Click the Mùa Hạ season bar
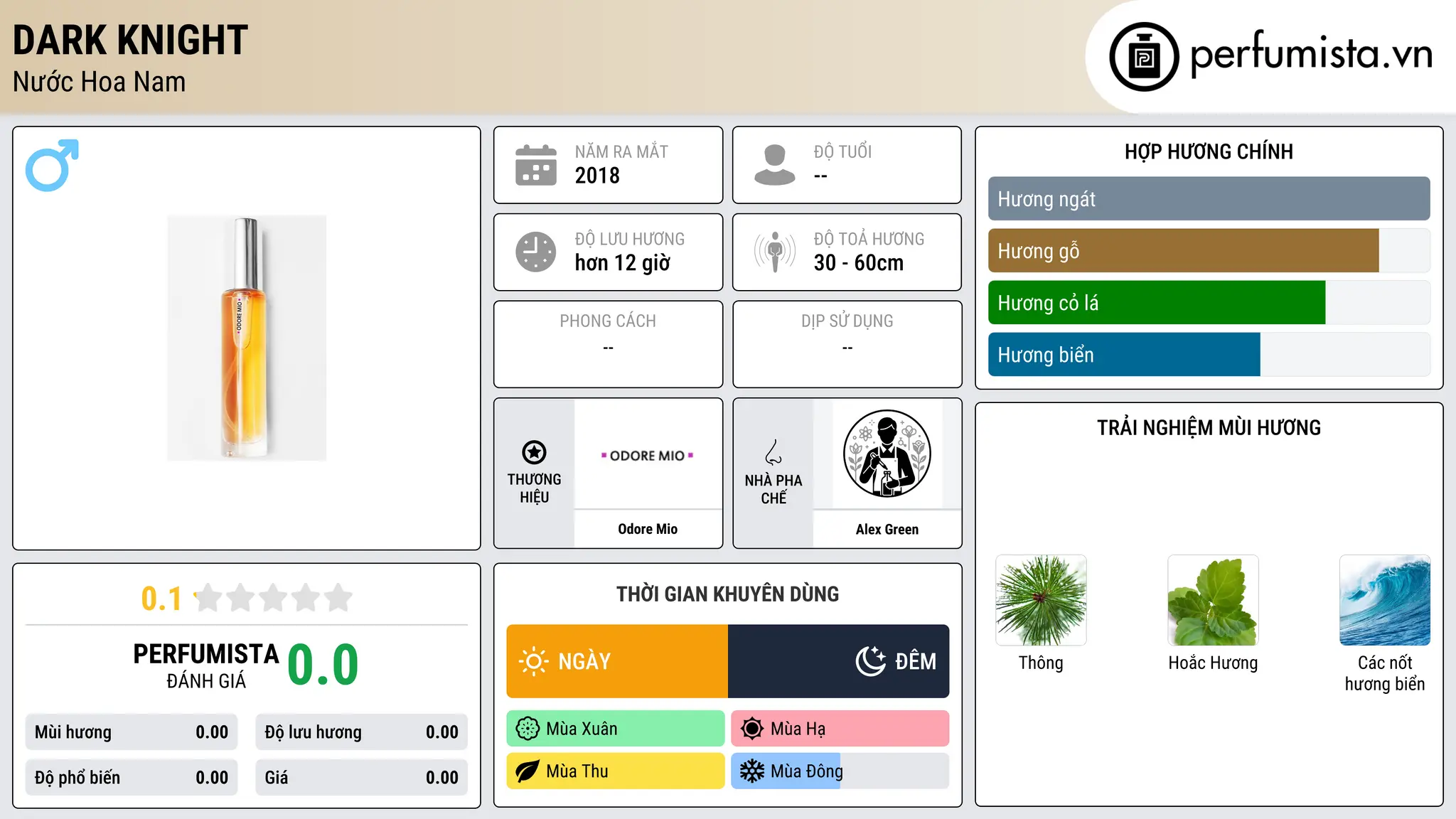 (x=840, y=729)
